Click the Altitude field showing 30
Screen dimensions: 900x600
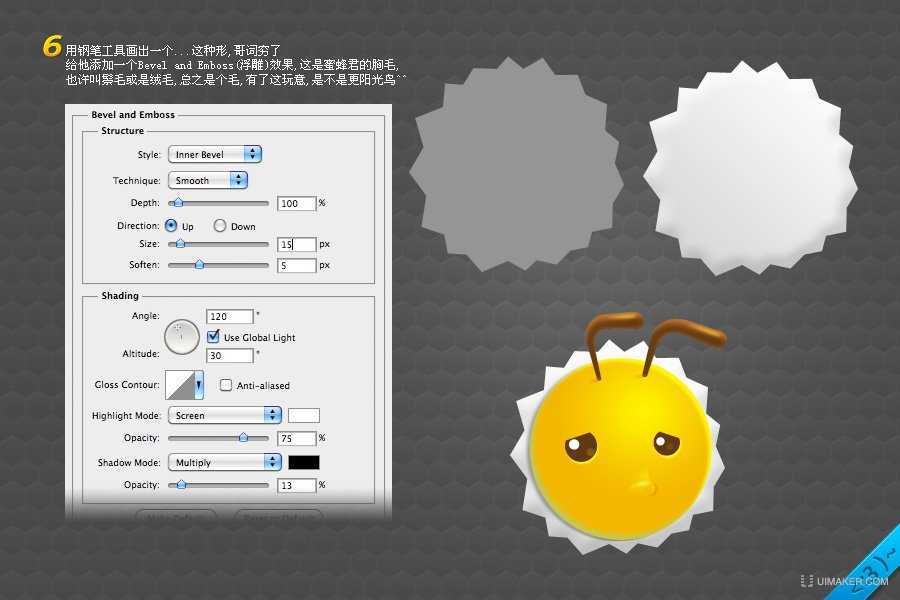[x=231, y=356]
